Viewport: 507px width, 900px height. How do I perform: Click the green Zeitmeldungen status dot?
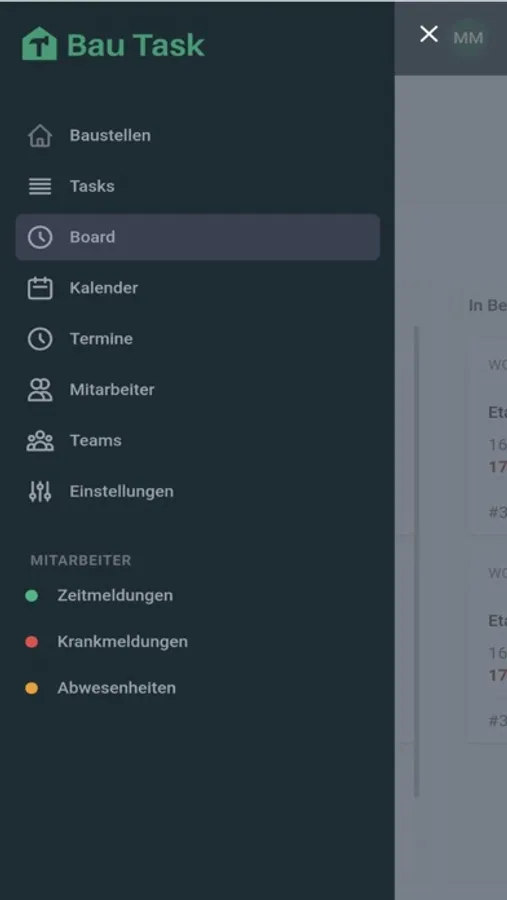point(32,596)
